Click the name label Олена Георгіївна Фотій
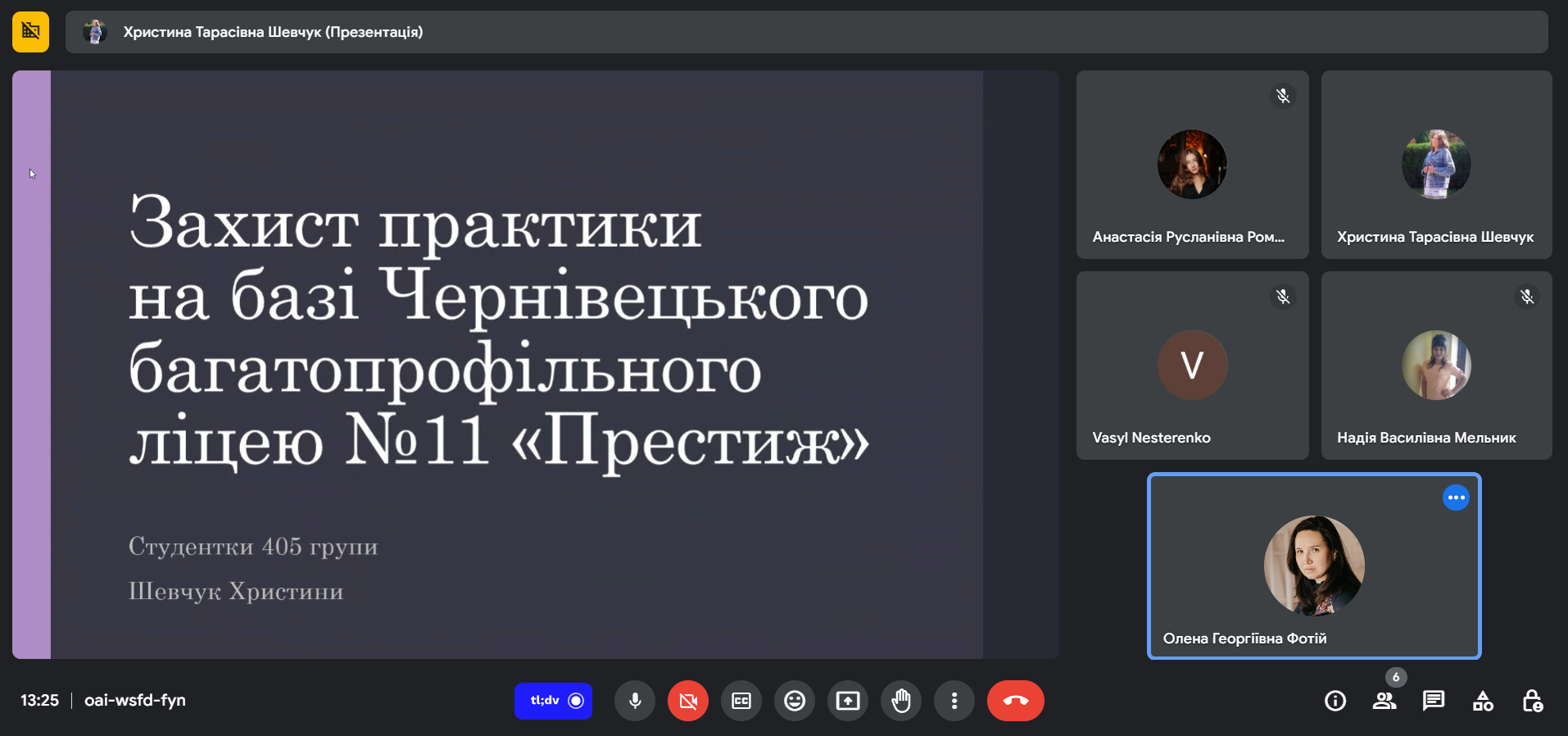The image size is (1568, 736). 1244,638
